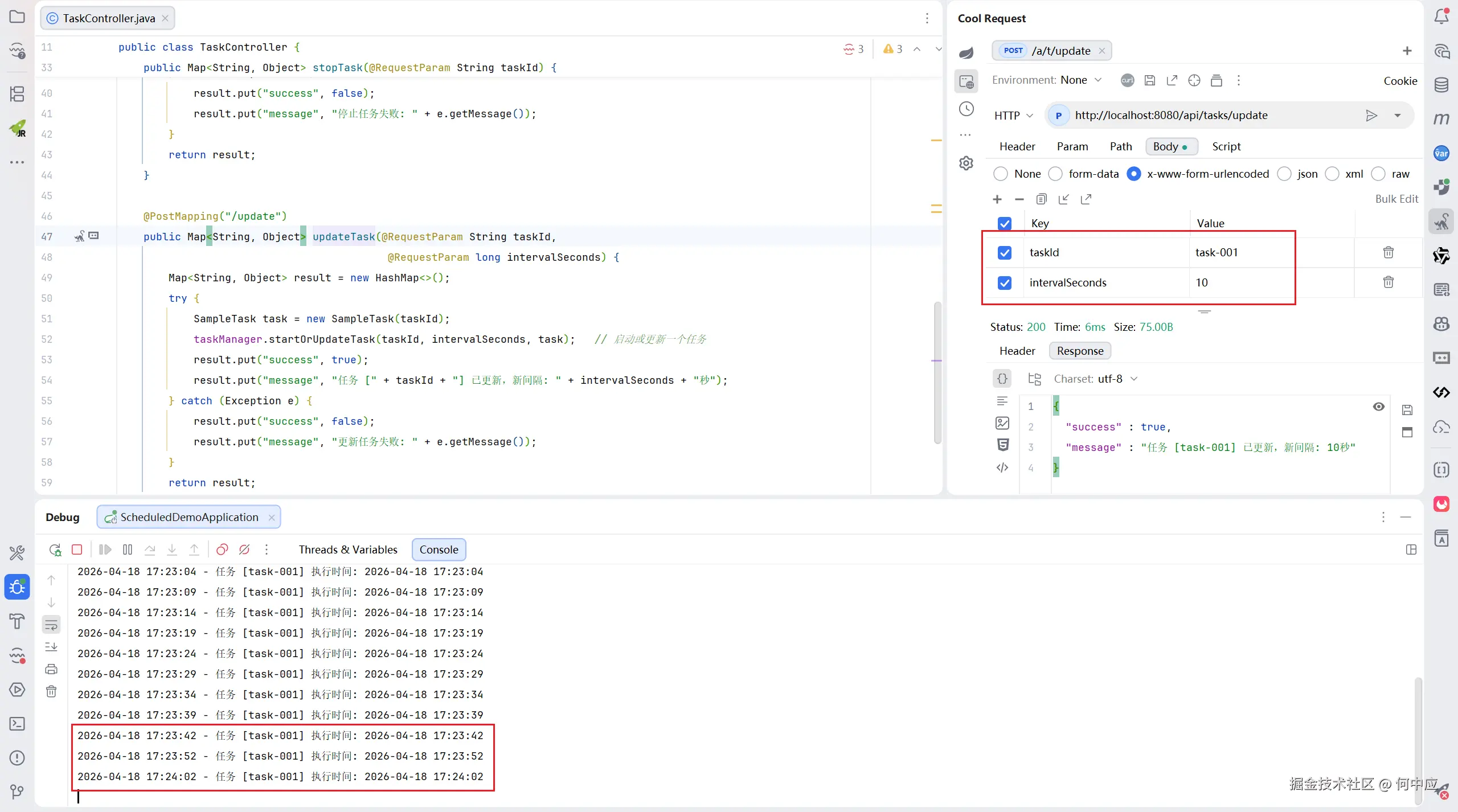The height and width of the screenshot is (812, 1458).
Task: Switch to Threads & Variables tab
Action: click(x=348, y=549)
